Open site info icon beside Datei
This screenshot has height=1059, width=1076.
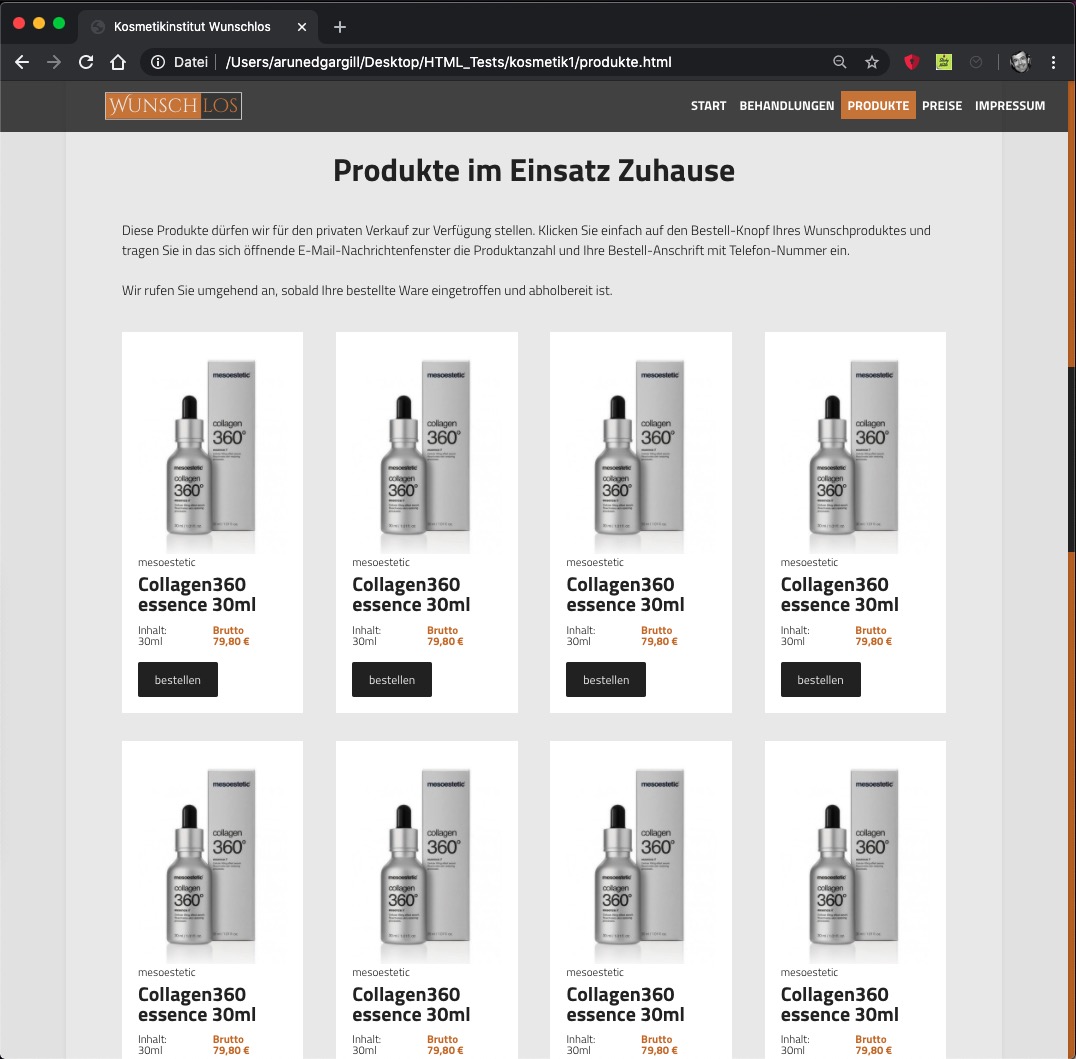[158, 62]
